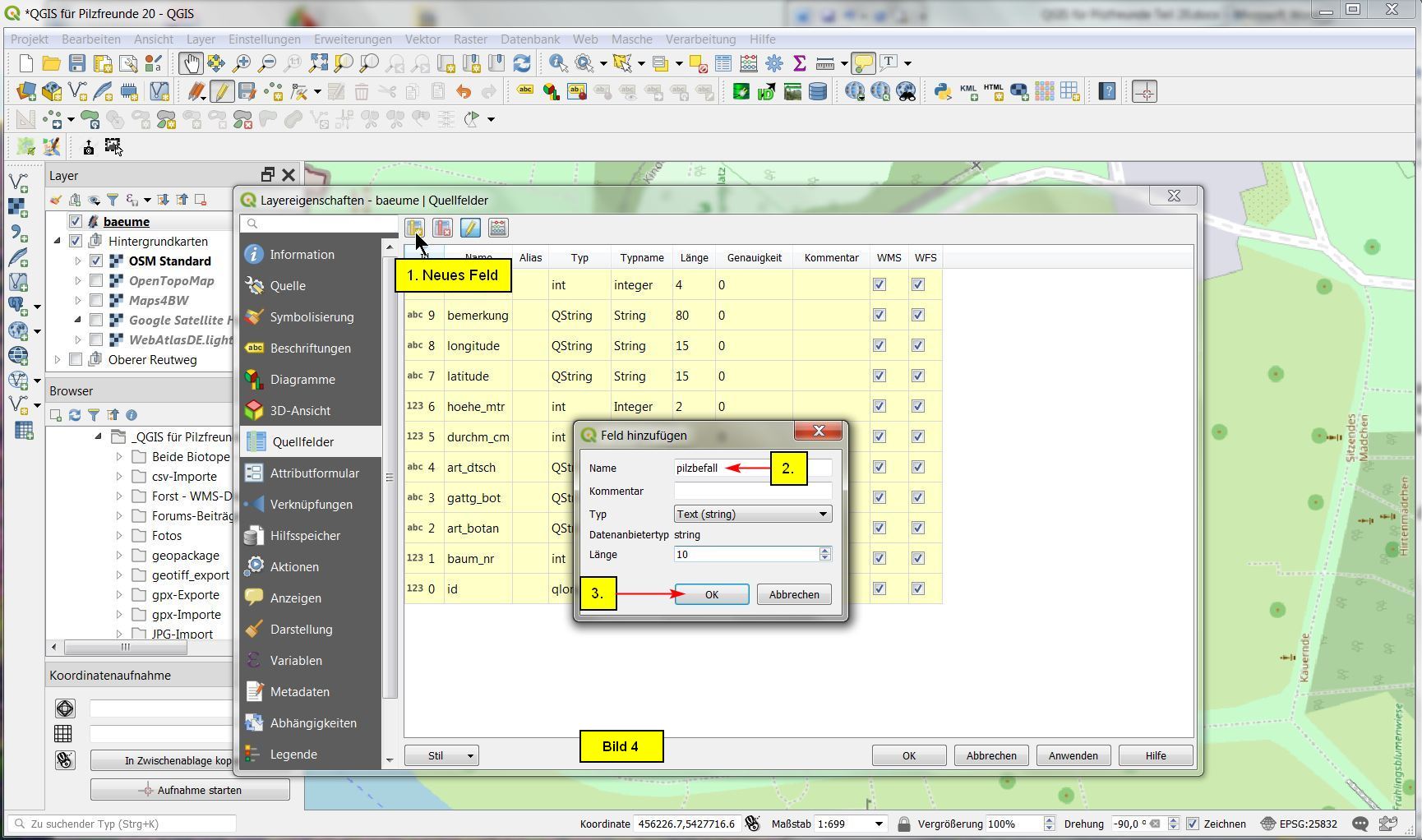Screen dimensions: 1422x840
Task: Open the field calculator icon
Action: click(x=498, y=228)
